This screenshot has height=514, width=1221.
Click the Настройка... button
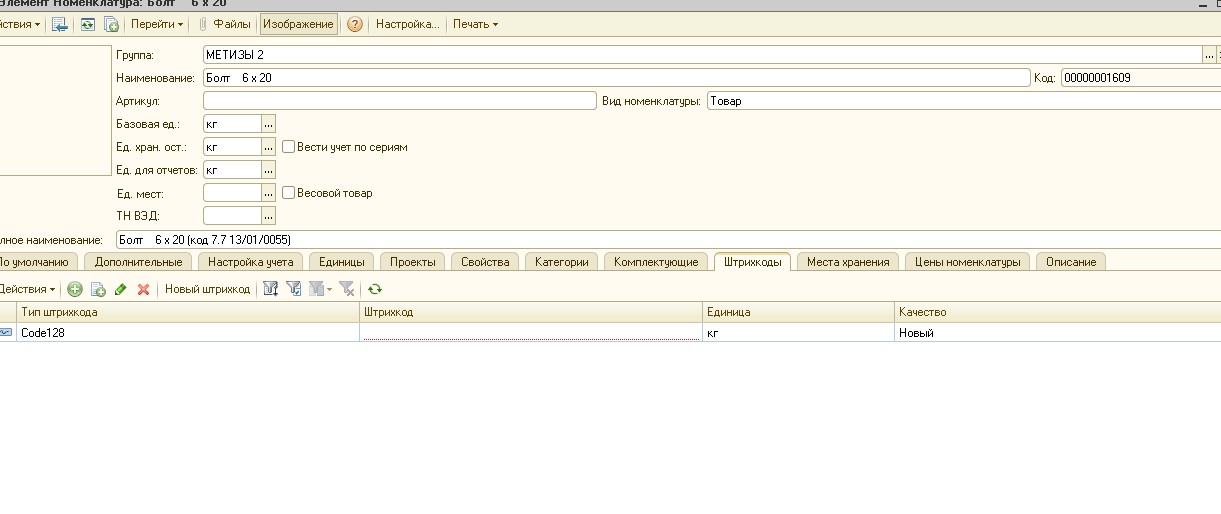click(407, 24)
